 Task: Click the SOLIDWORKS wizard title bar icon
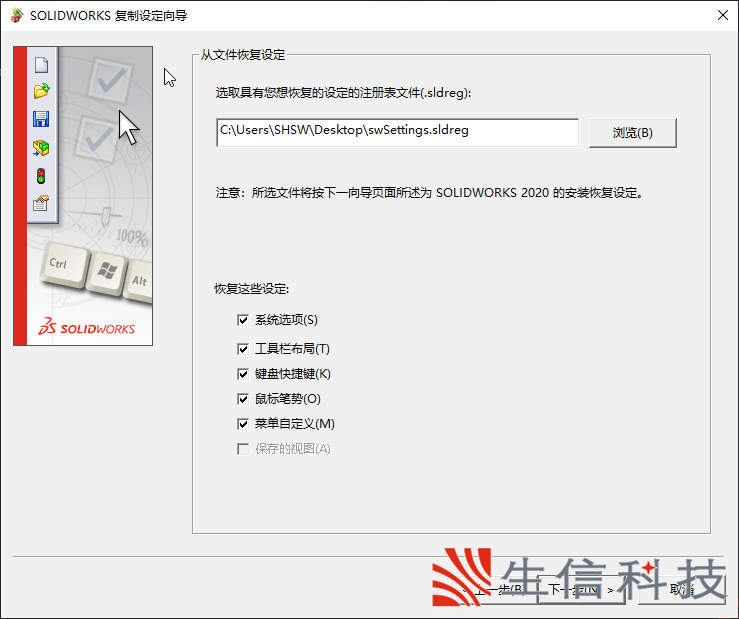[x=17, y=15]
